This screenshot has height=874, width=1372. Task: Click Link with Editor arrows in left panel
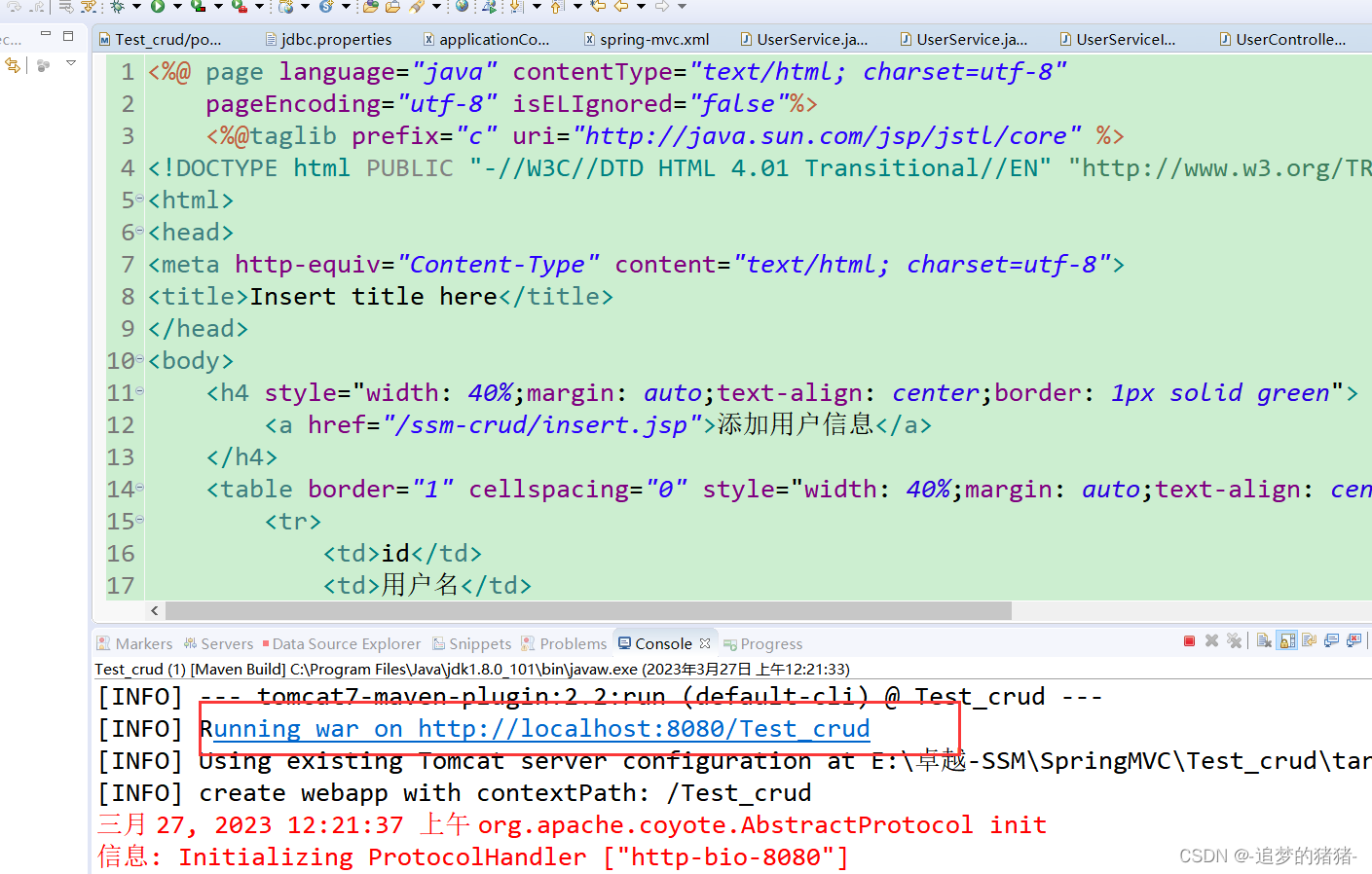(12, 65)
